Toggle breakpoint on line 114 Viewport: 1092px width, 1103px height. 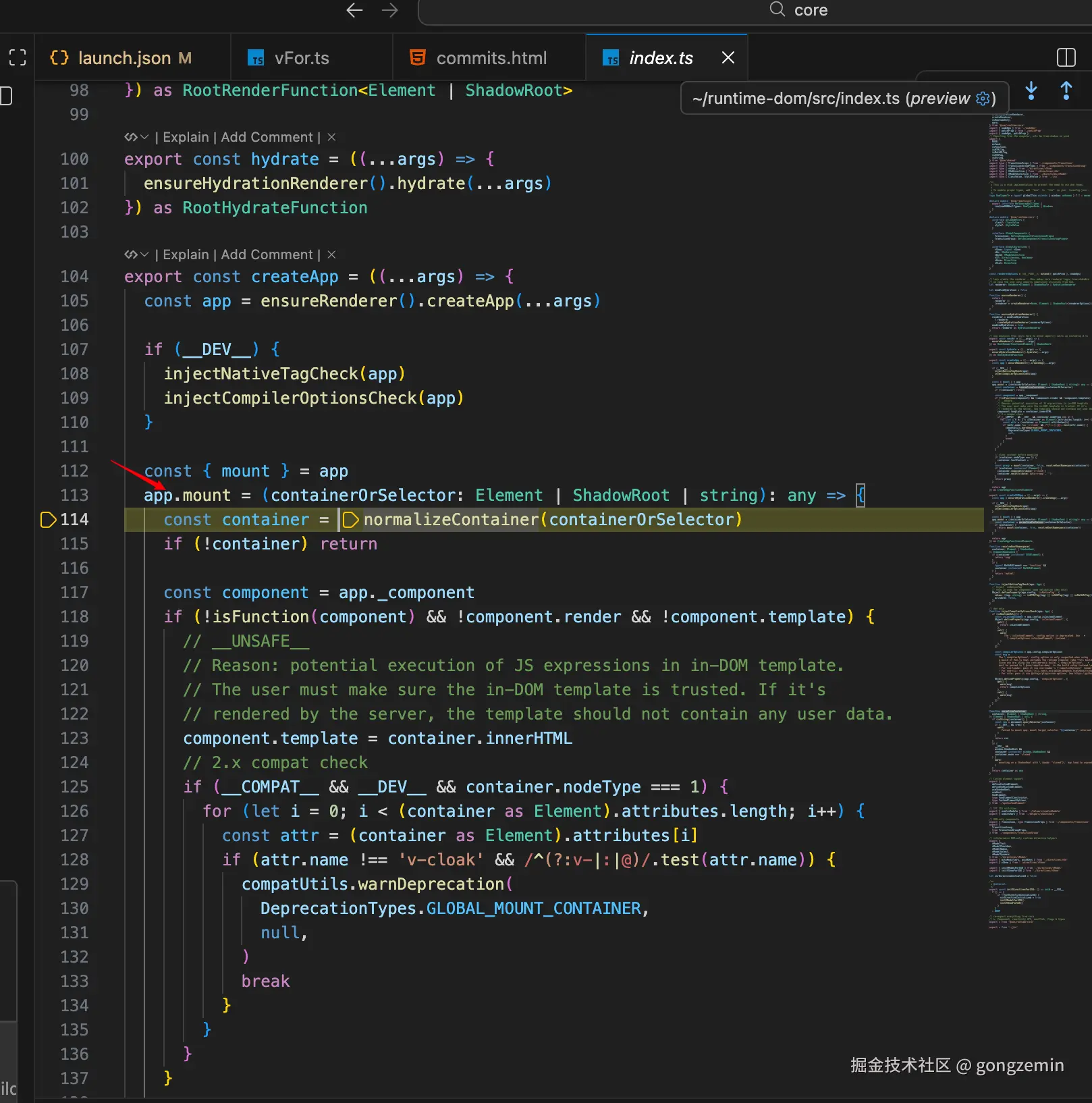click(x=48, y=520)
